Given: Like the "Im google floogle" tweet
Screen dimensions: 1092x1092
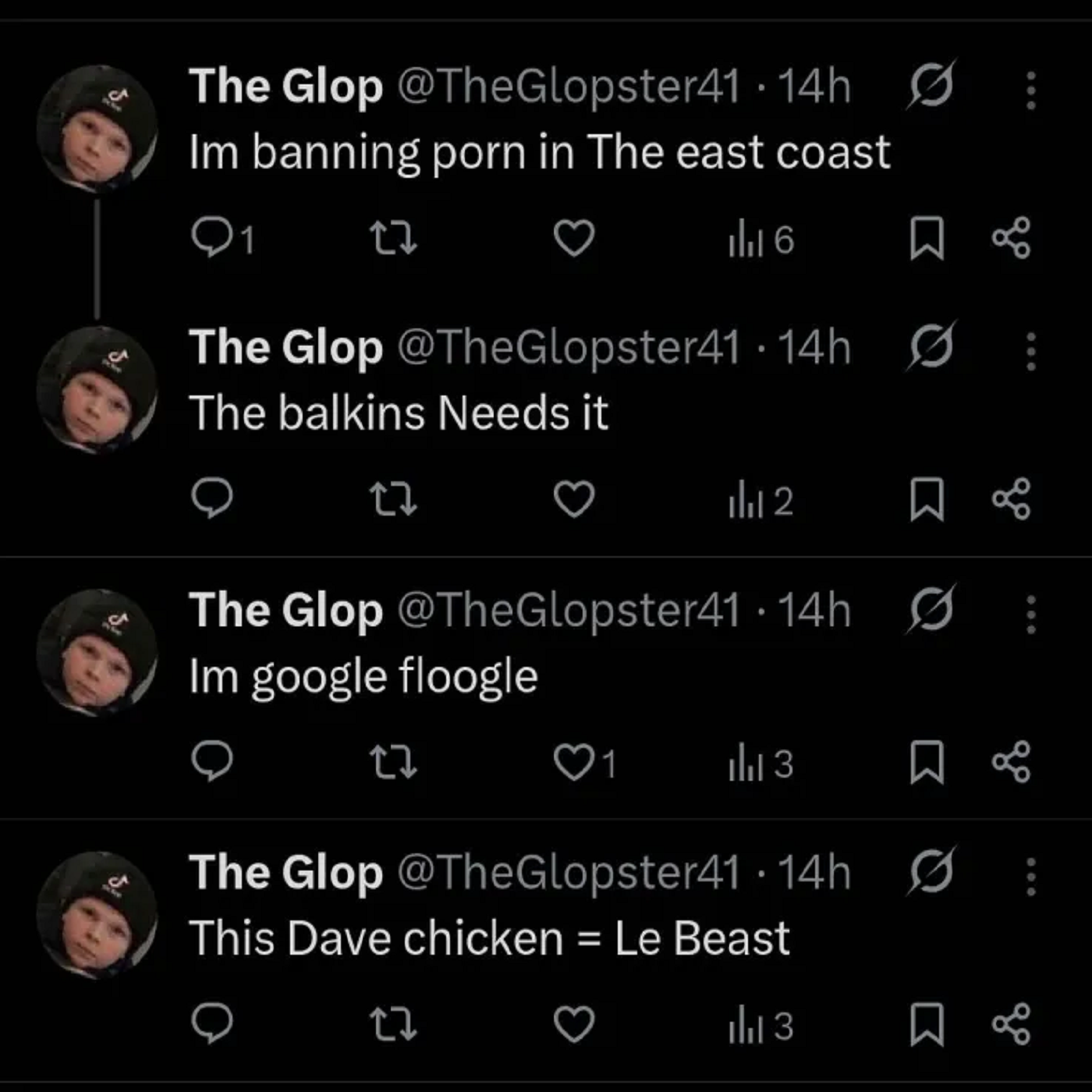Looking at the screenshot, I should click(x=574, y=763).
